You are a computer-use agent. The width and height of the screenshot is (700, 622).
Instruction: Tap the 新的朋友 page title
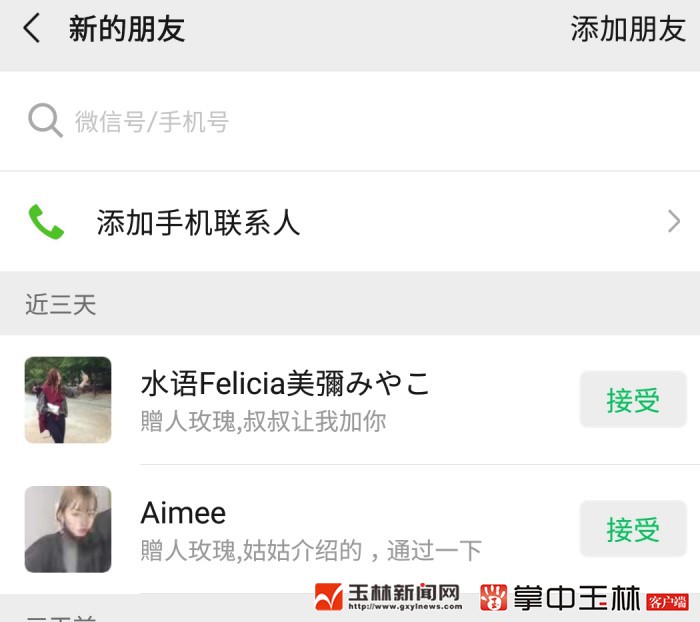click(127, 29)
